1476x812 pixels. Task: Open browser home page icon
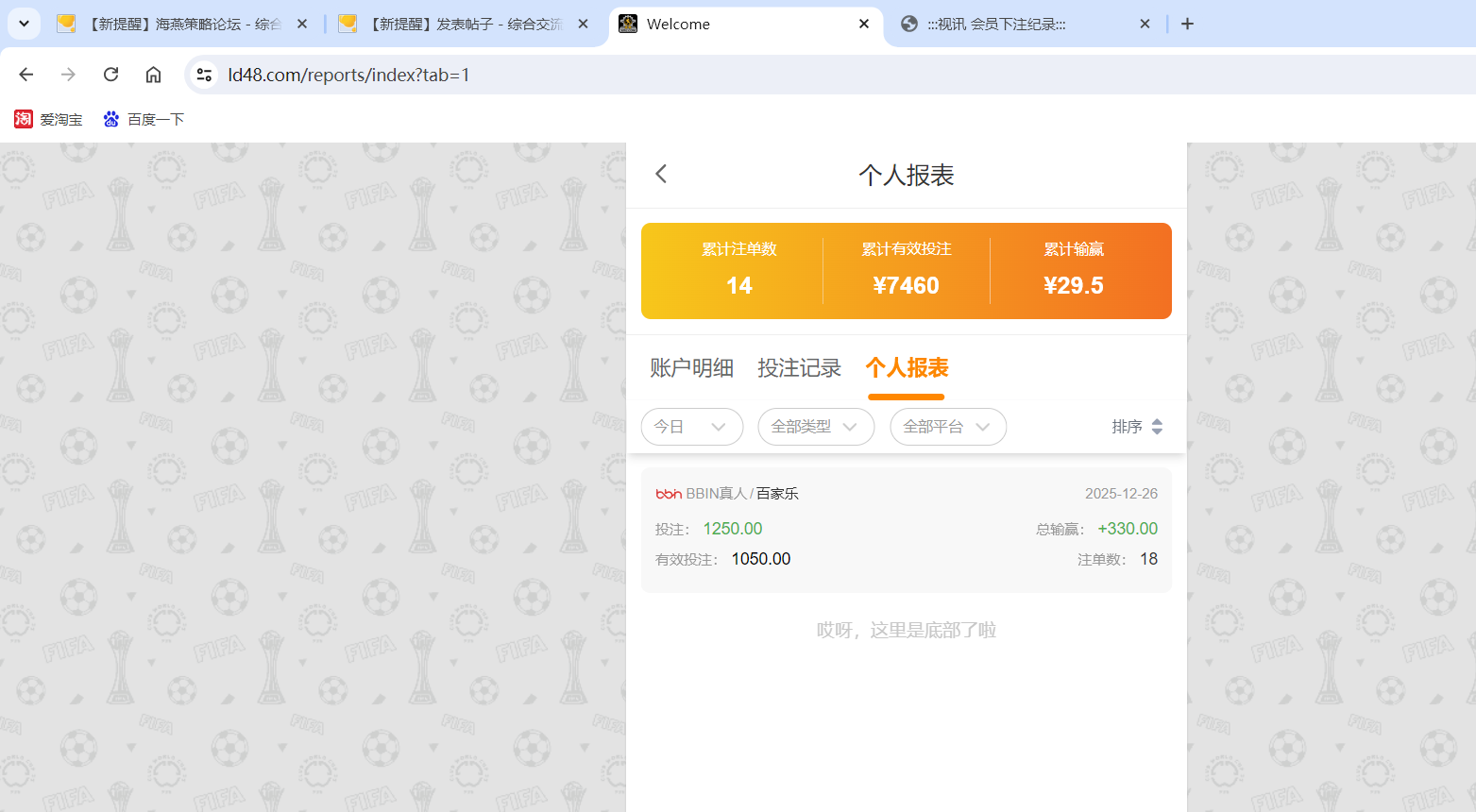(x=153, y=75)
